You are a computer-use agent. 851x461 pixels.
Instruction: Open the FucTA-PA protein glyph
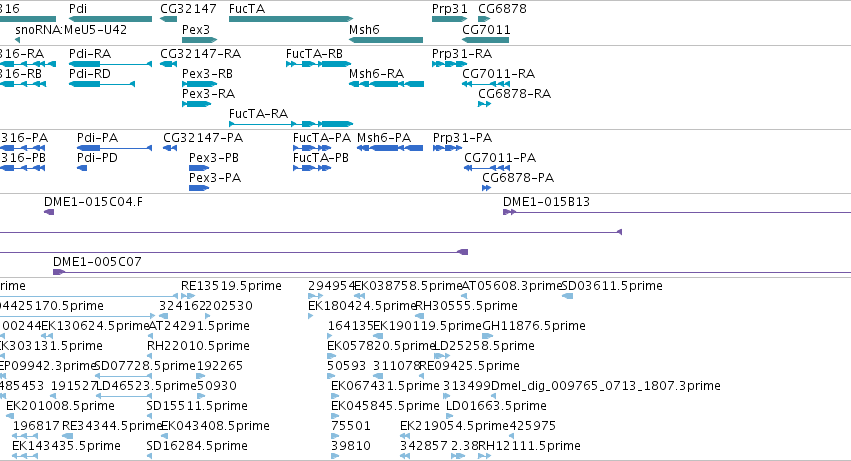tap(312, 148)
